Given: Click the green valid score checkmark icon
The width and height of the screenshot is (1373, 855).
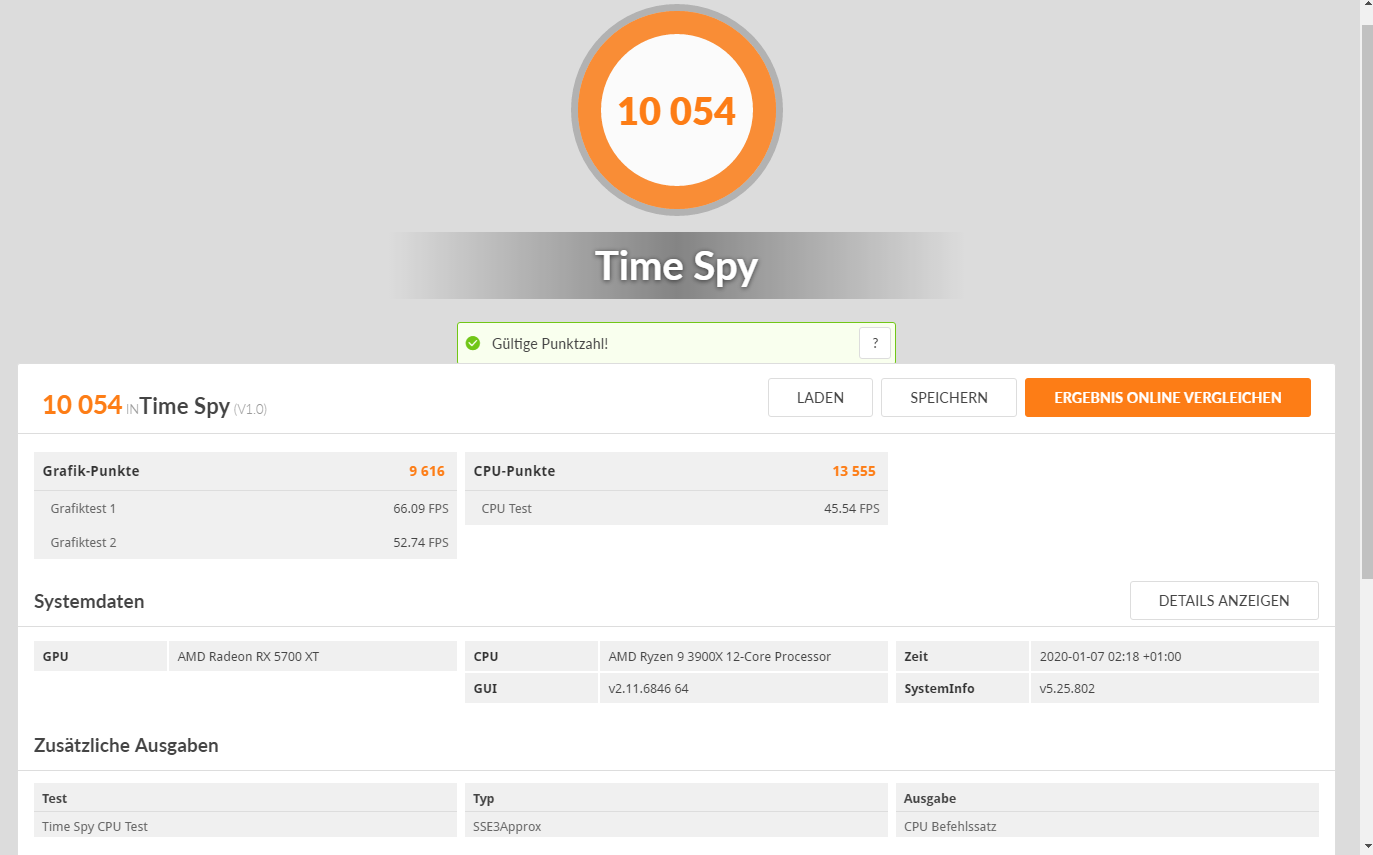Looking at the screenshot, I should point(473,343).
